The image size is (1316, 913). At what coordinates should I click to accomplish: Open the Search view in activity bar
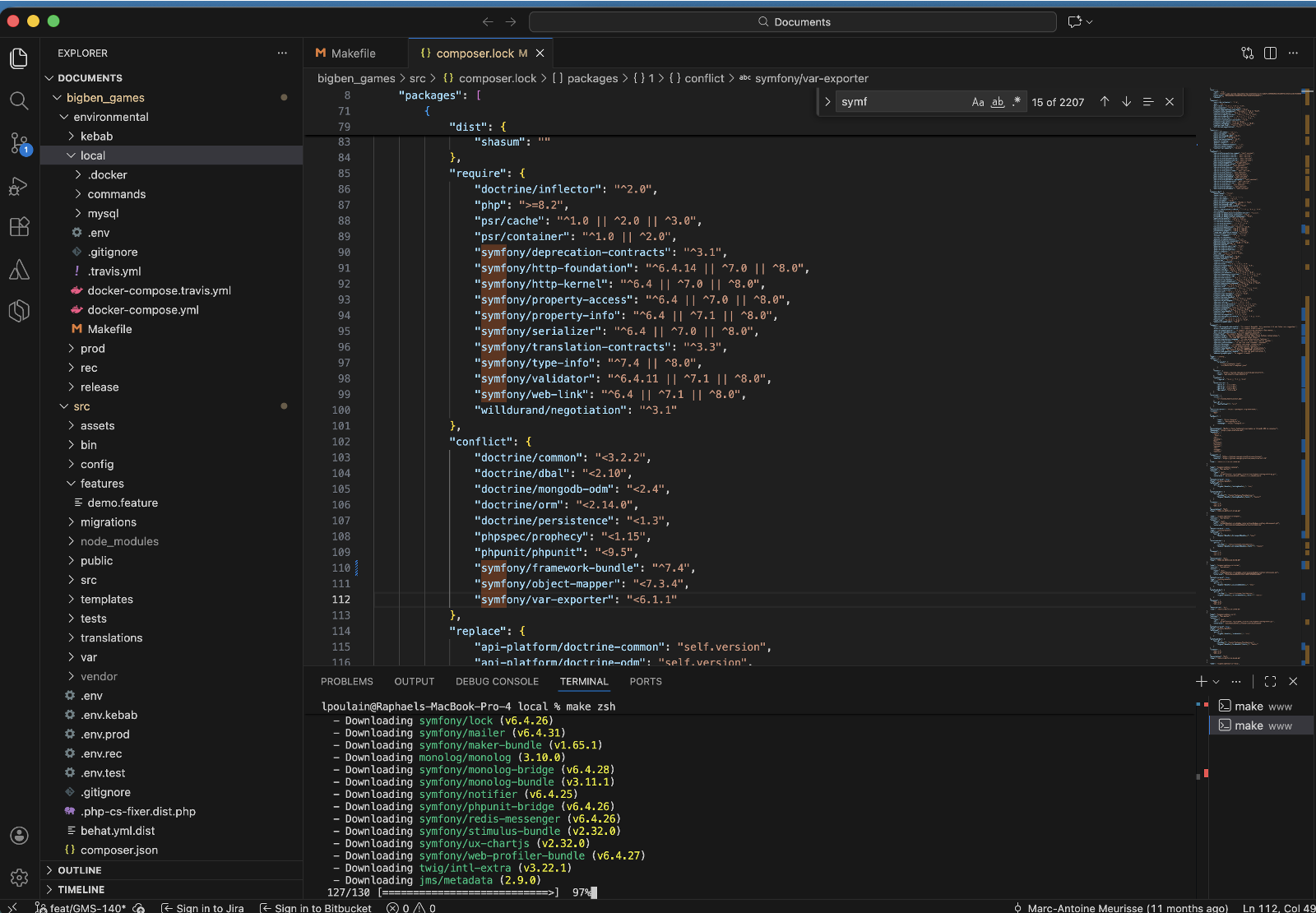click(19, 100)
